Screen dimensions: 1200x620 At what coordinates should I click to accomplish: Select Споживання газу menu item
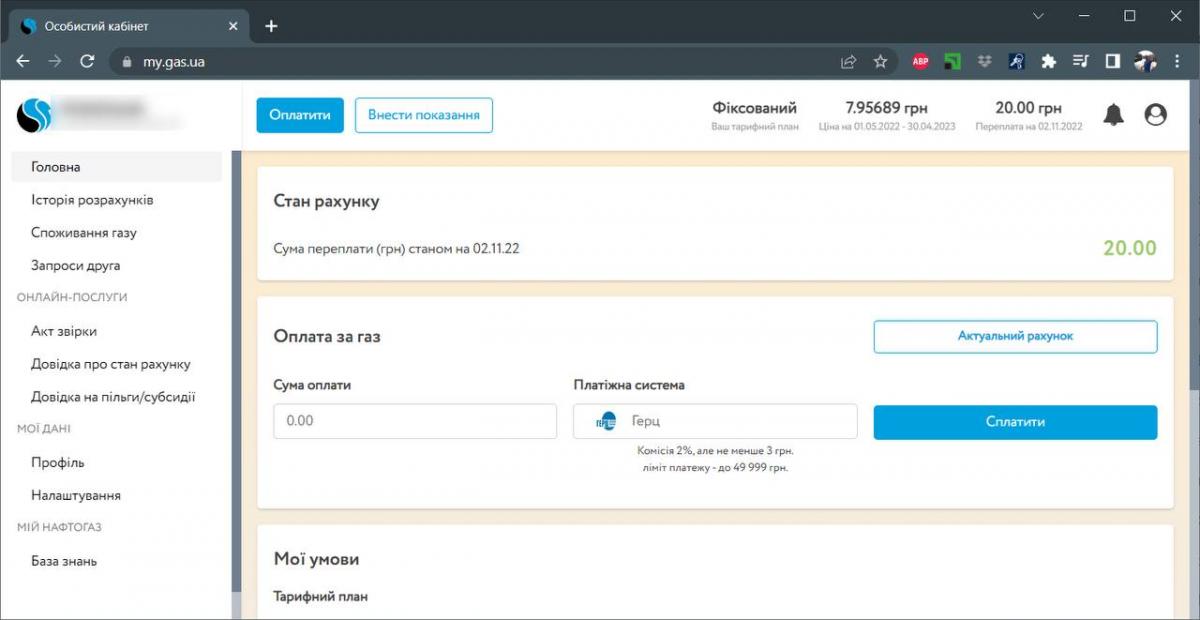click(x=84, y=233)
